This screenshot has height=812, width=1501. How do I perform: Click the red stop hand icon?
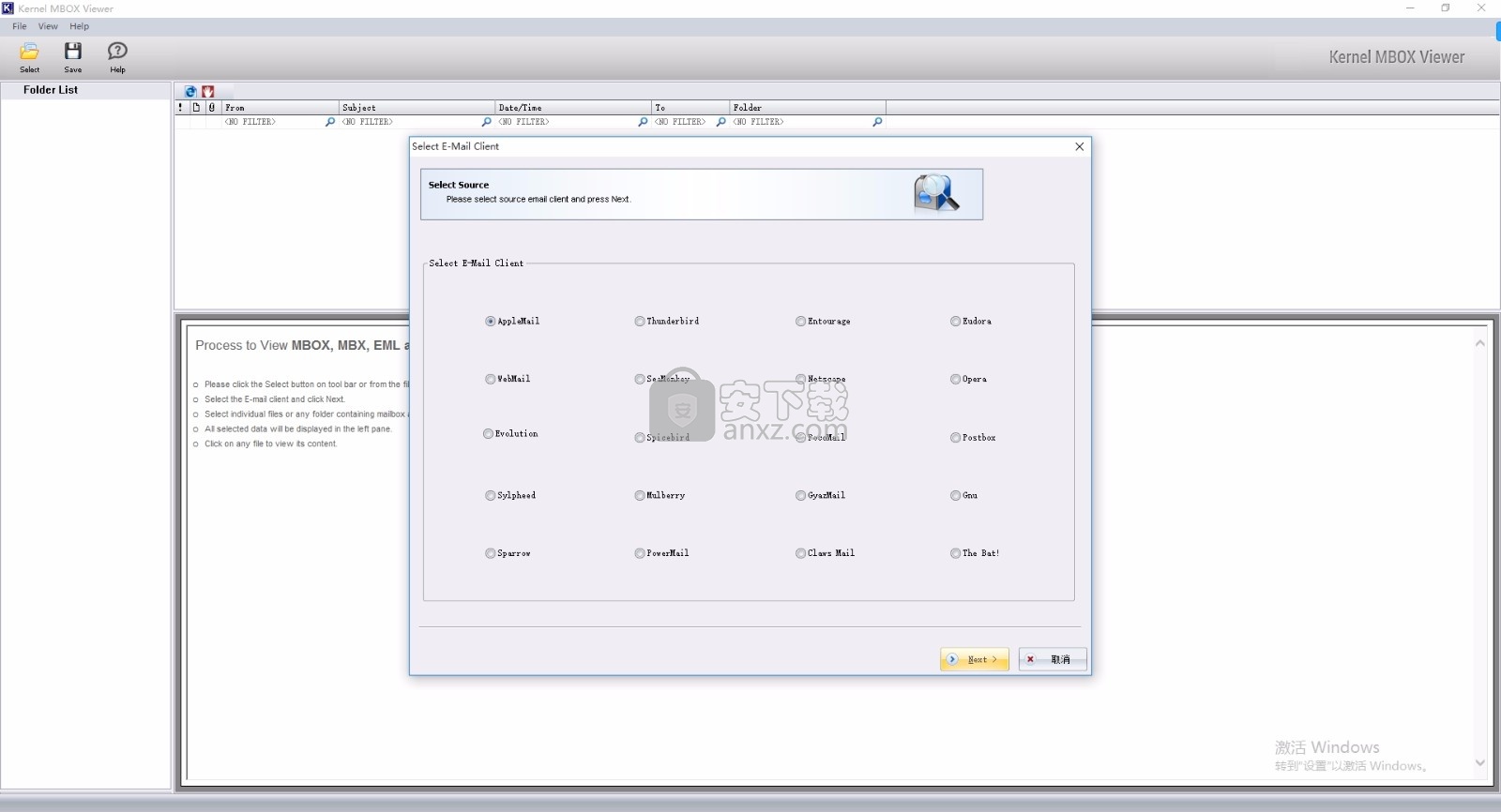tap(208, 91)
